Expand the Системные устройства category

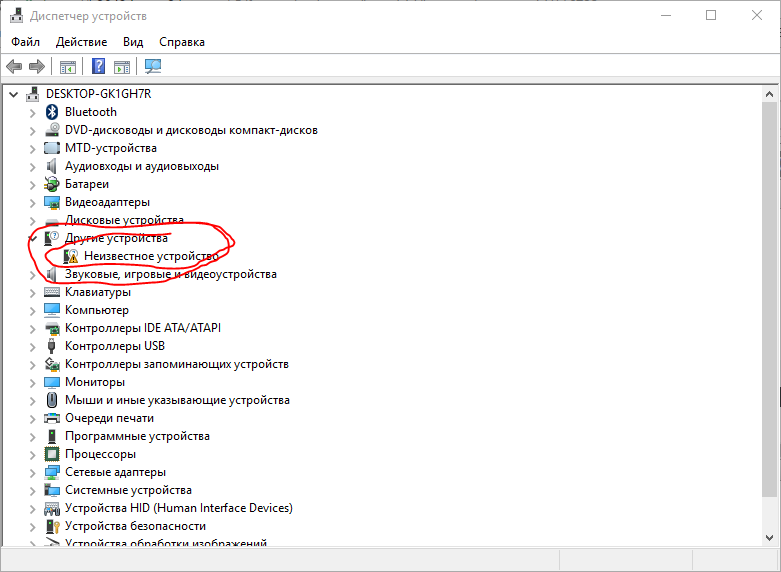[x=32, y=491]
